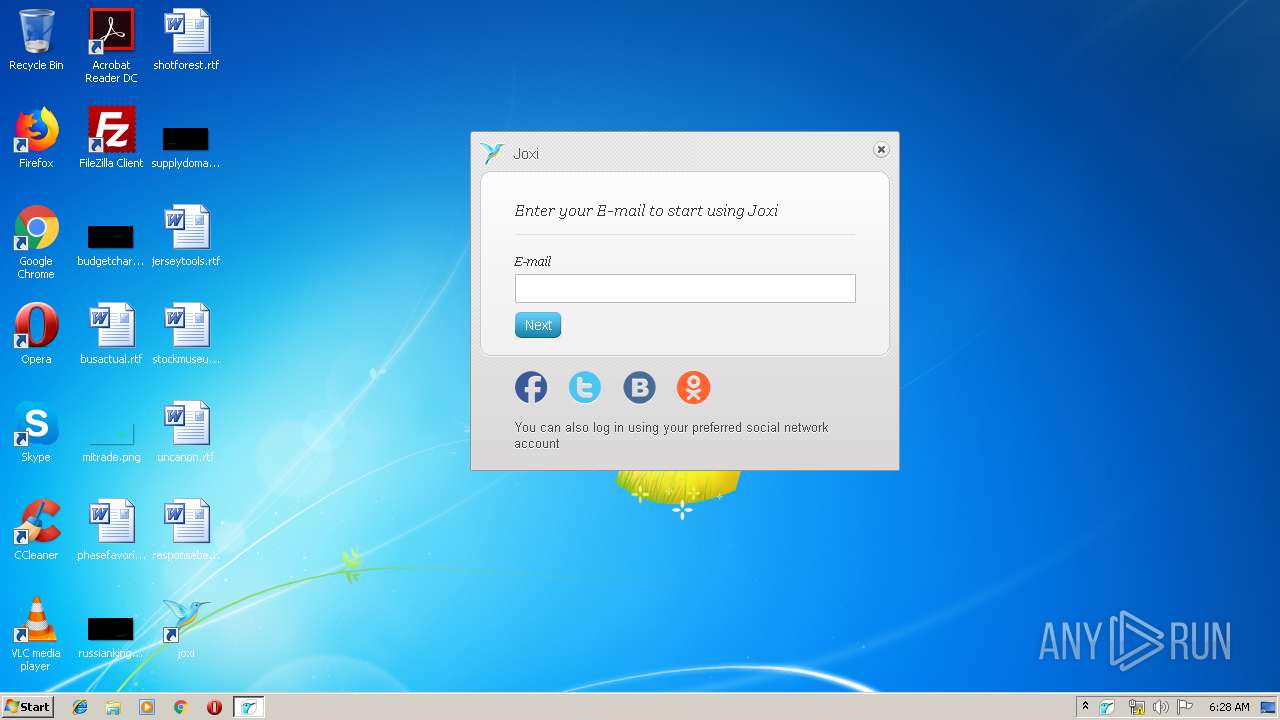This screenshot has height=720, width=1280.
Task: Click the Action Center flag icon
Action: point(1184,707)
